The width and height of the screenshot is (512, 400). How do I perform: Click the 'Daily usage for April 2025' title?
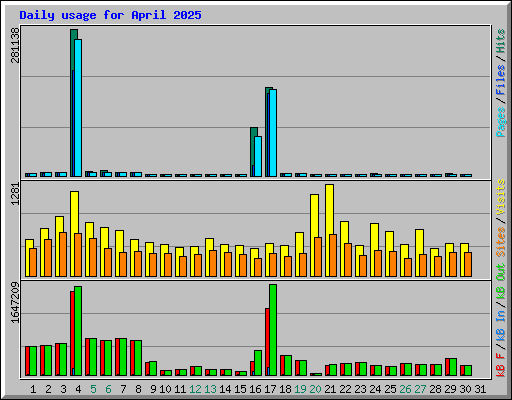110,15
